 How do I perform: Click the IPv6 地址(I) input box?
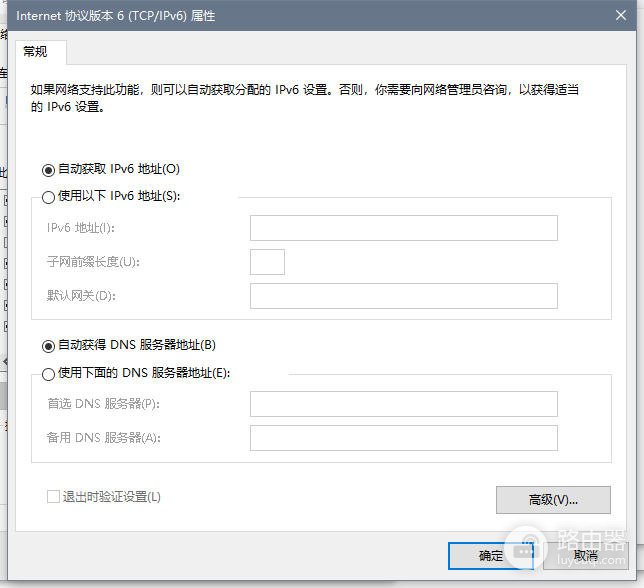coord(404,228)
